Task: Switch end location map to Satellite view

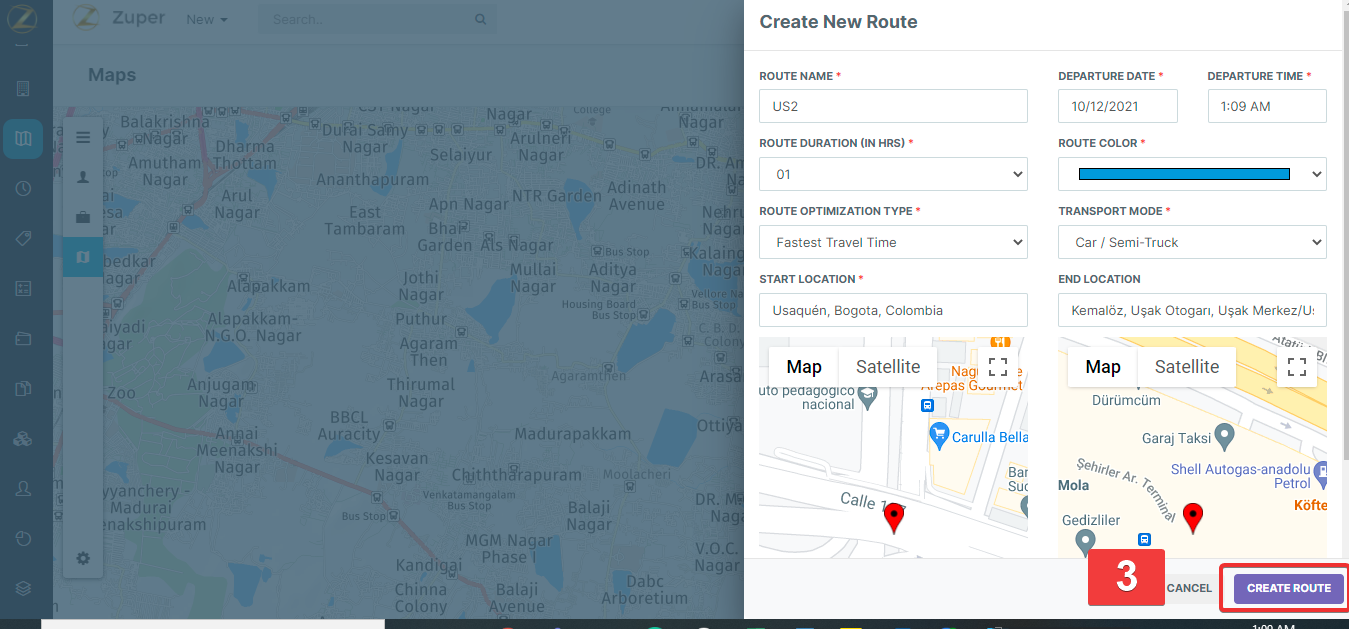Action: coord(1186,367)
